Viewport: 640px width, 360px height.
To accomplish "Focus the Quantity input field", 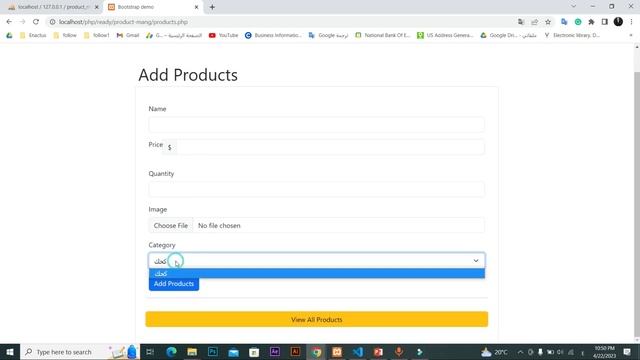I will 316,189.
